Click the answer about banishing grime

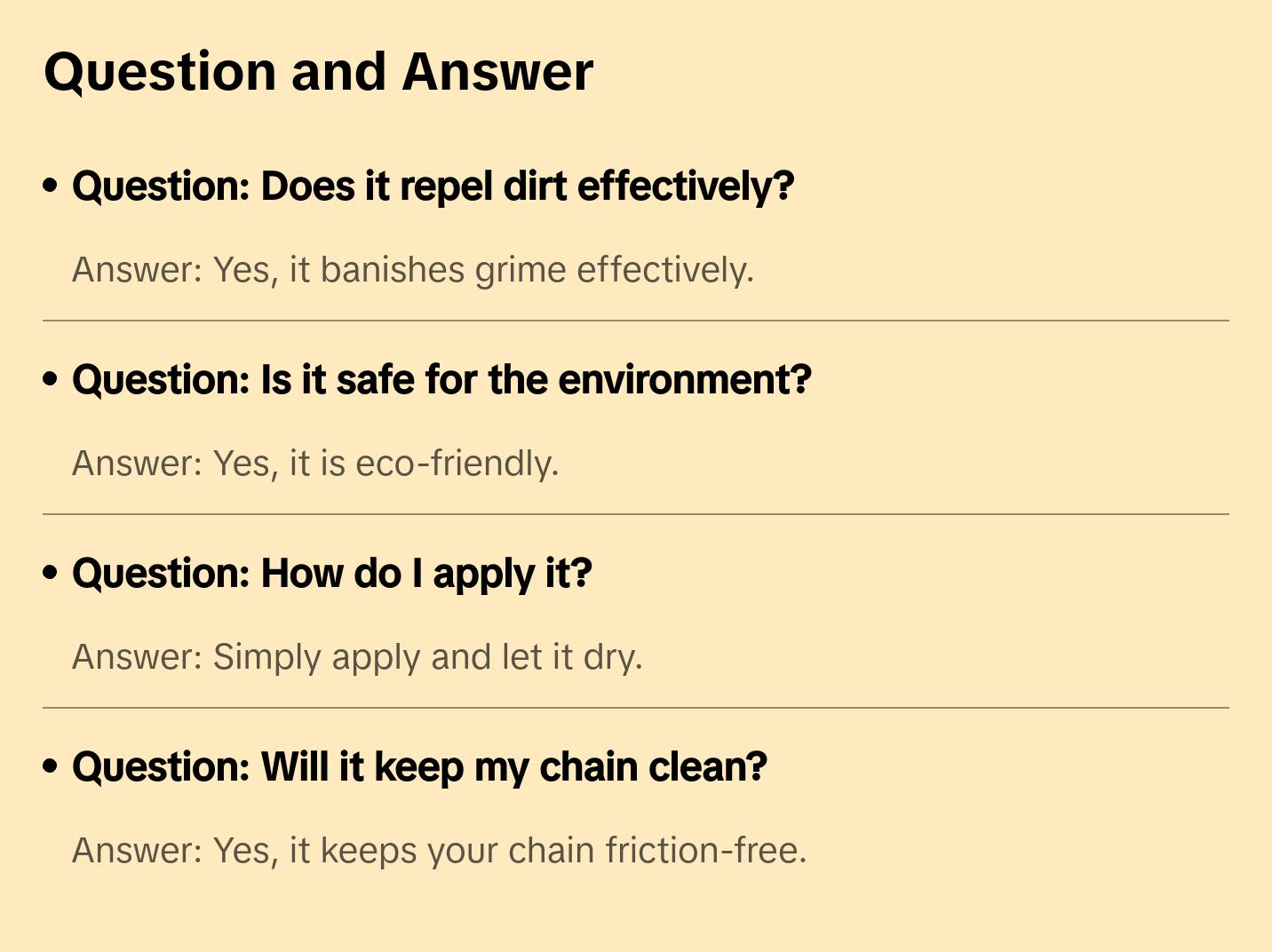pos(412,270)
